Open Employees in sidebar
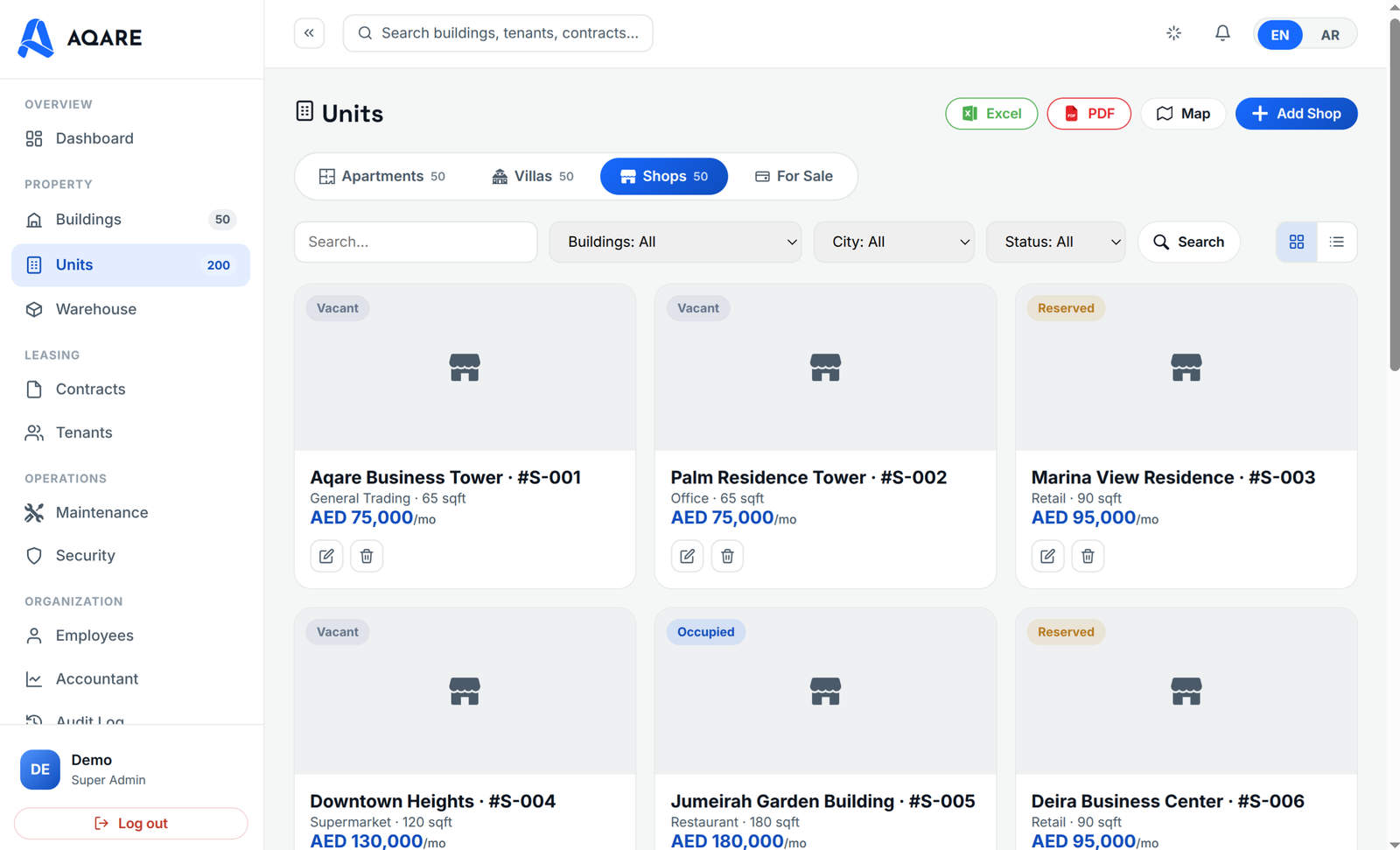 click(x=130, y=636)
